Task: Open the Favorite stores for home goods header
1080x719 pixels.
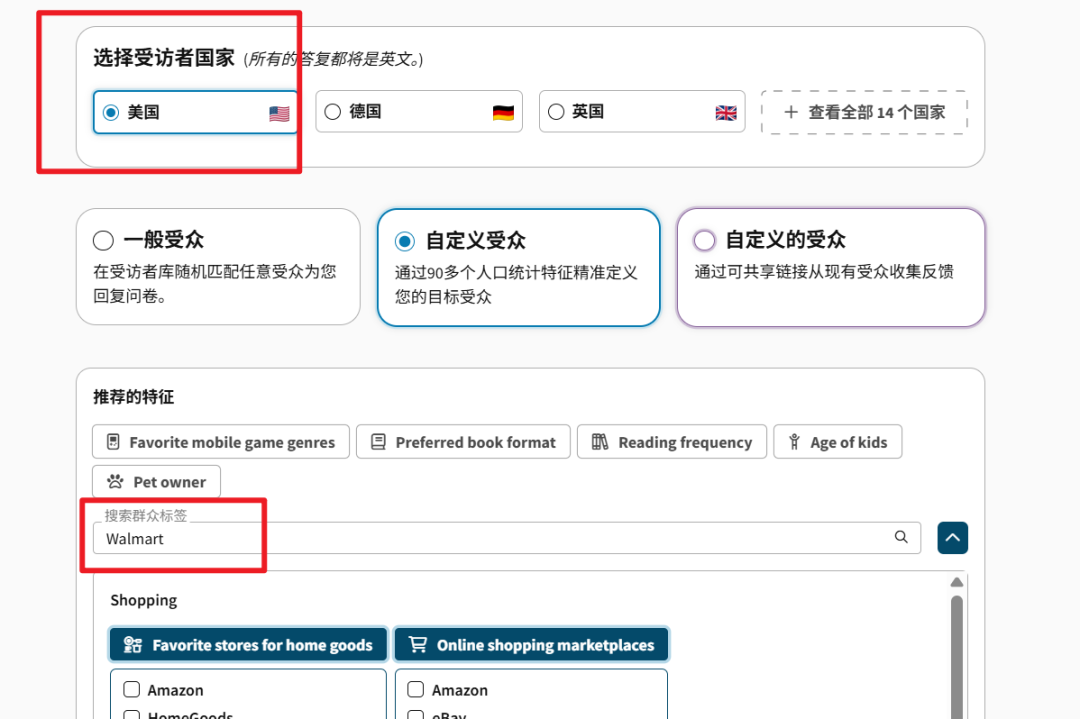Action: [248, 645]
